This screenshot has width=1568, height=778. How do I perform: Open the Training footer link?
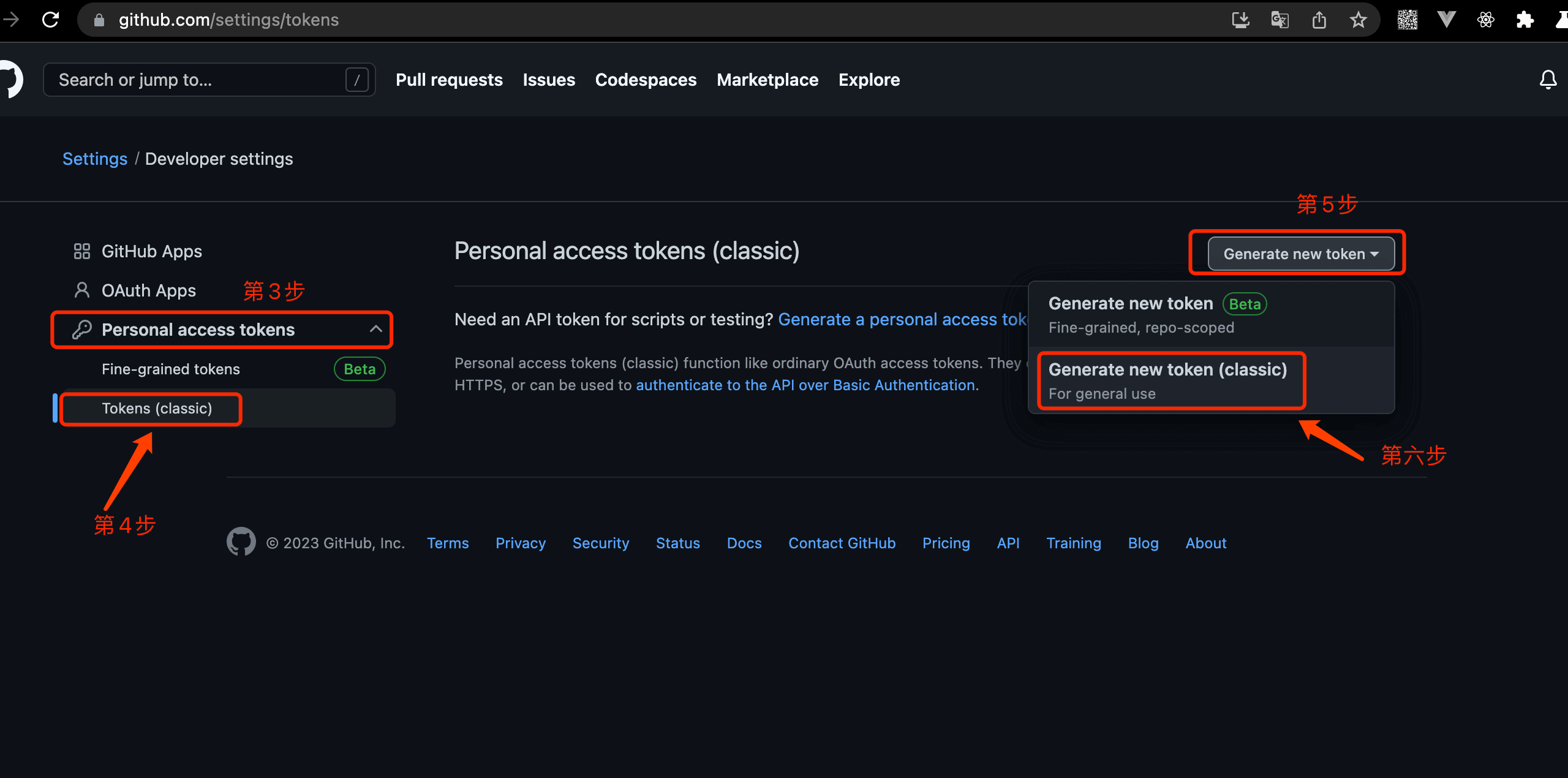1074,543
